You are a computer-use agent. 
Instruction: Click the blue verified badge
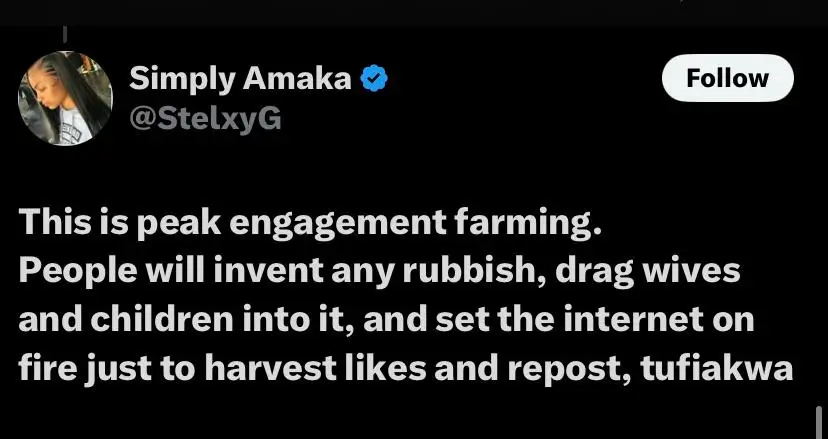point(374,79)
